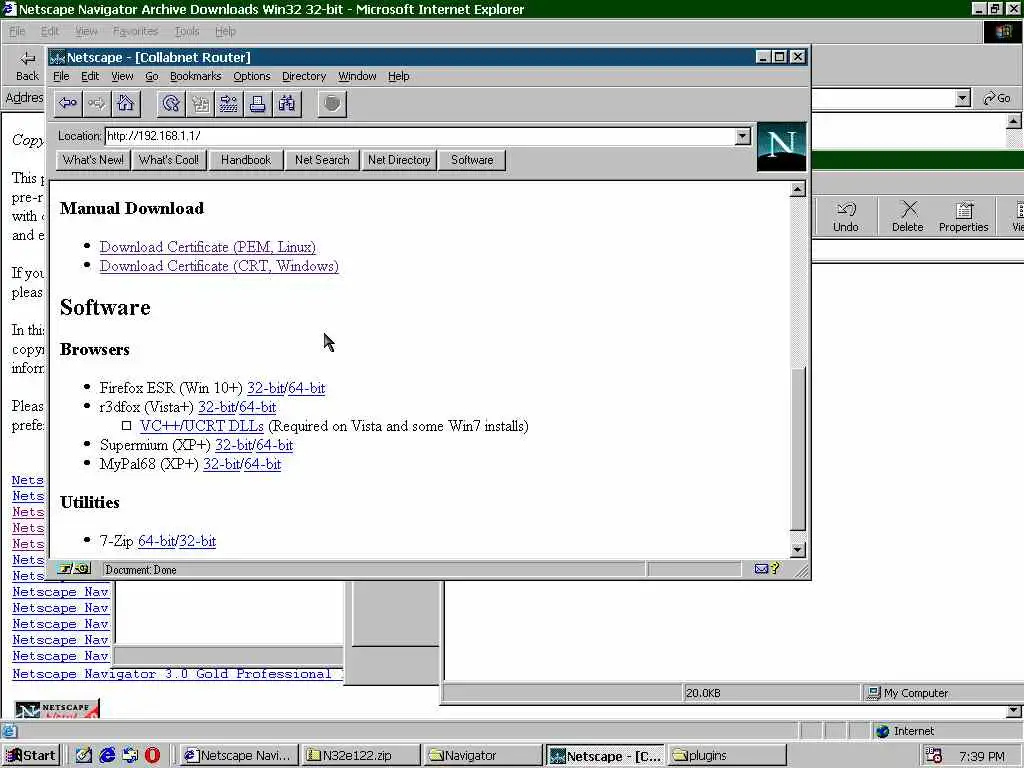Click the What's Cool! directory button
This screenshot has width=1024, height=768.
(x=169, y=160)
